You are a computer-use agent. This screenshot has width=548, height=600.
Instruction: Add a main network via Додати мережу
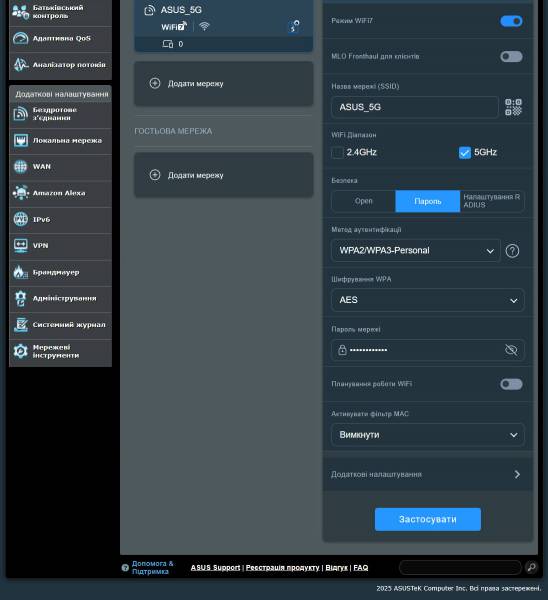point(223,83)
